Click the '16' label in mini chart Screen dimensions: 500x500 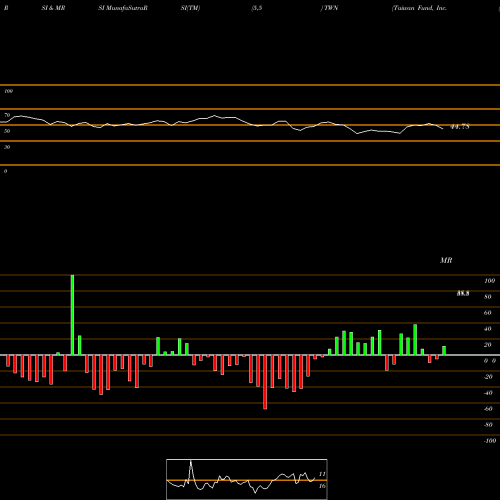click(322, 486)
